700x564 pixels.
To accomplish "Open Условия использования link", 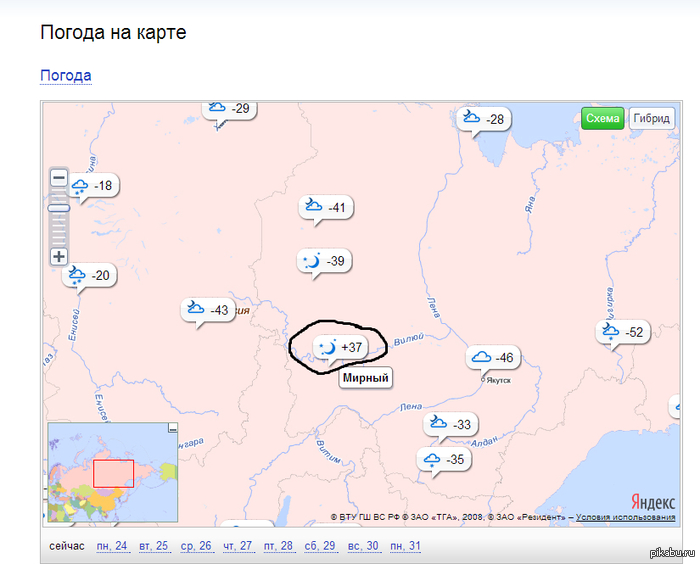I will coord(625,517).
